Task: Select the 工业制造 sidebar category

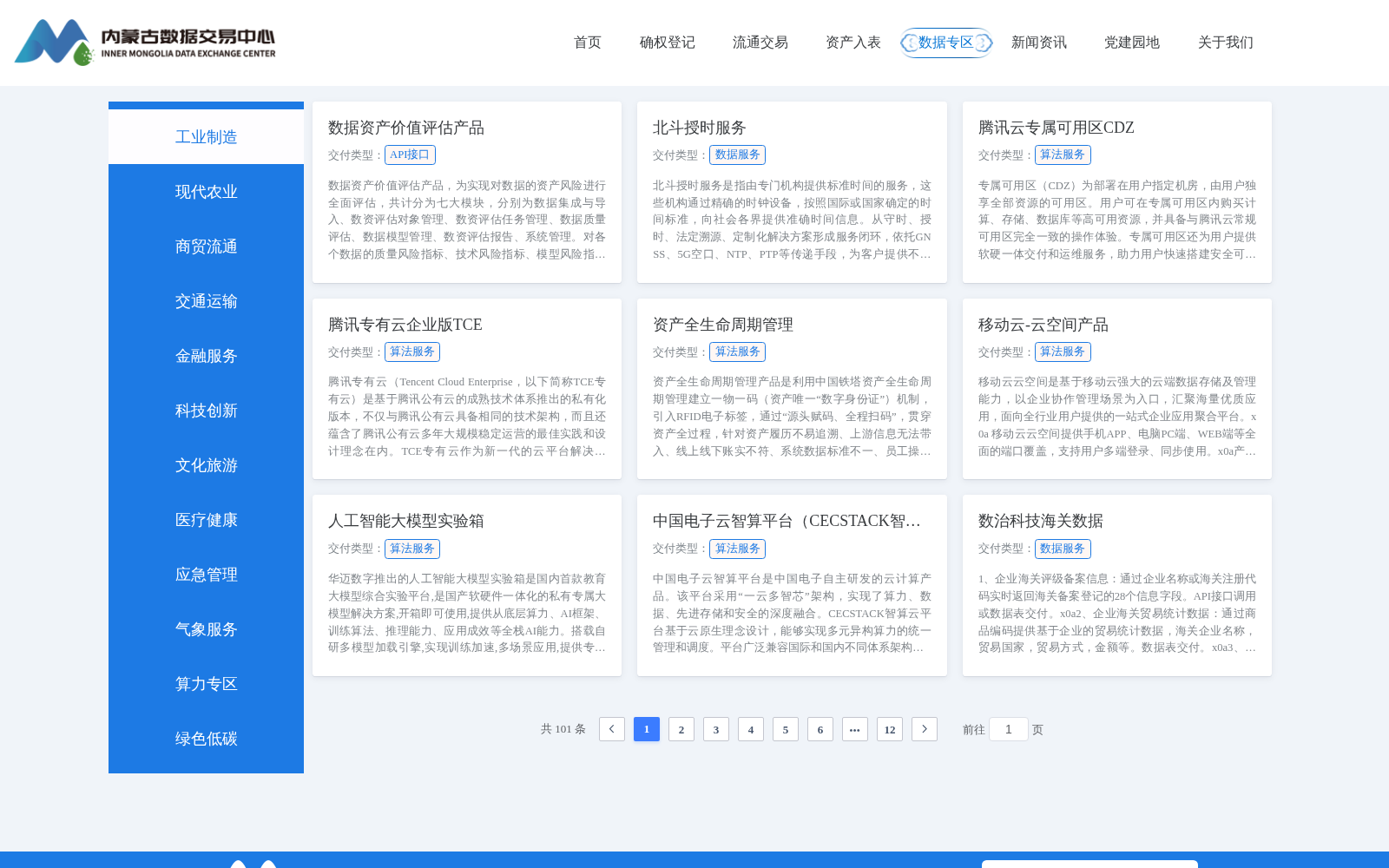Action: coord(206,137)
